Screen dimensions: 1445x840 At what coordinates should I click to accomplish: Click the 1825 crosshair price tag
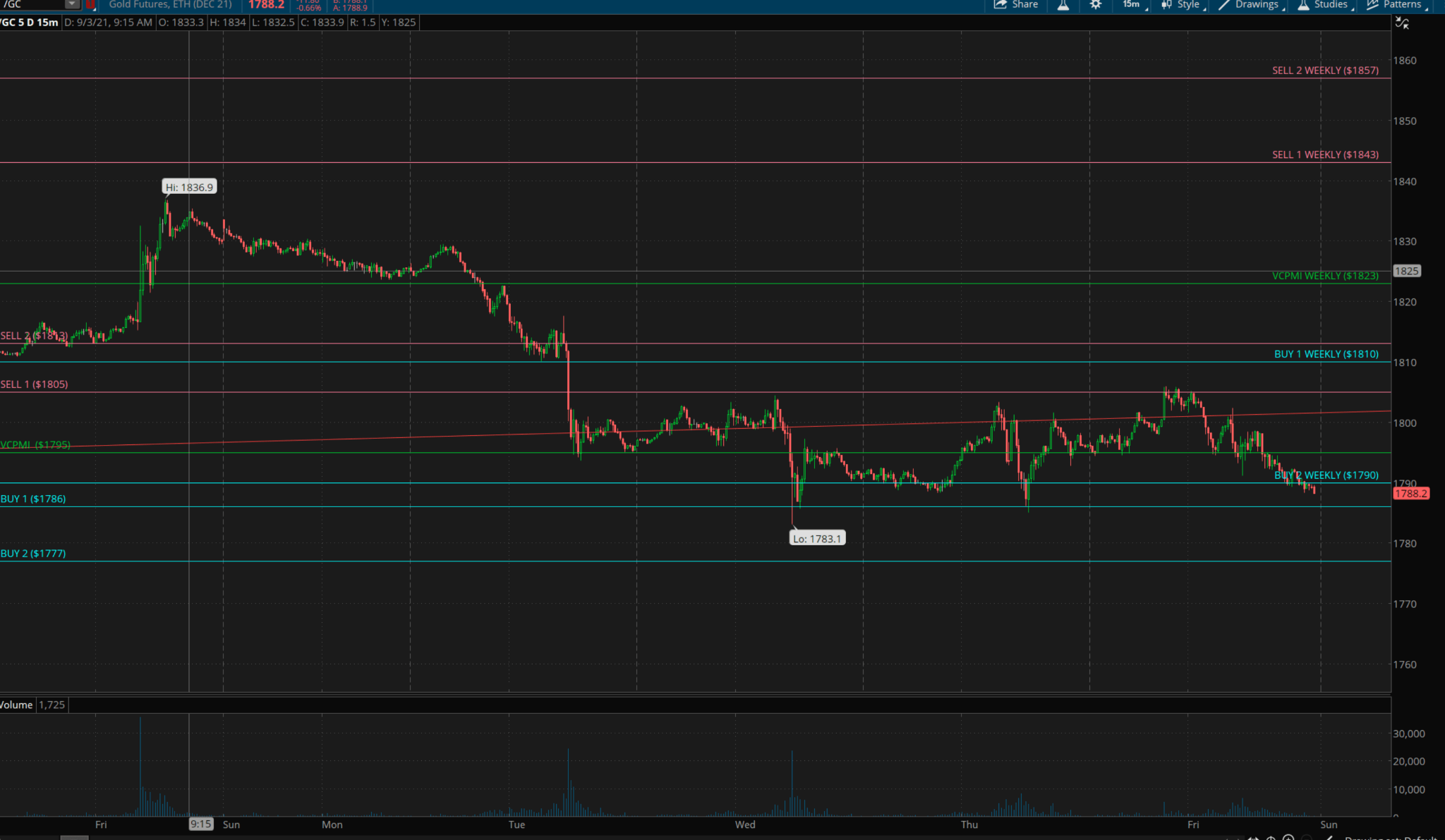[1406, 271]
